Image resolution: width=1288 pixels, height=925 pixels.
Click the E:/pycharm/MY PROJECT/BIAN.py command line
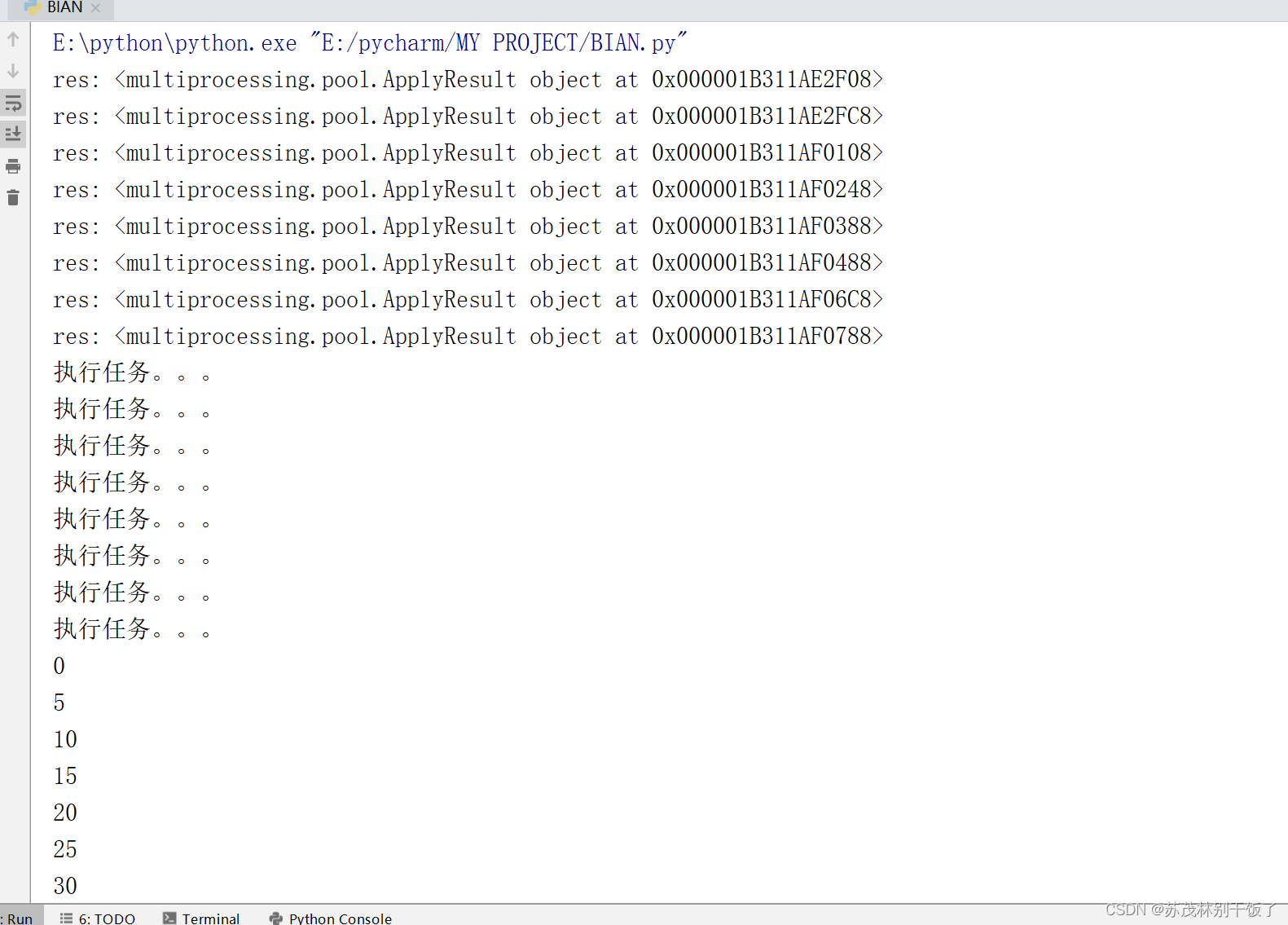pos(371,43)
